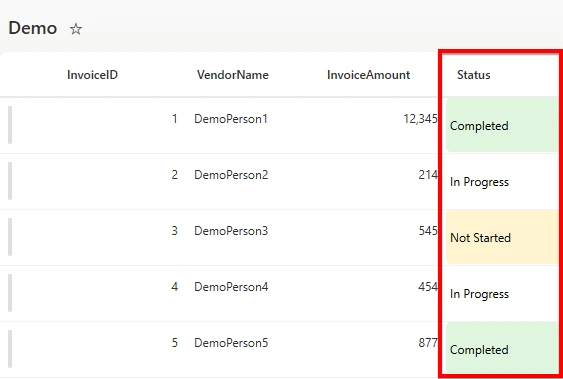Screen dimensions: 563x379
Task: Click the invoice amount 545
Action: (x=428, y=231)
